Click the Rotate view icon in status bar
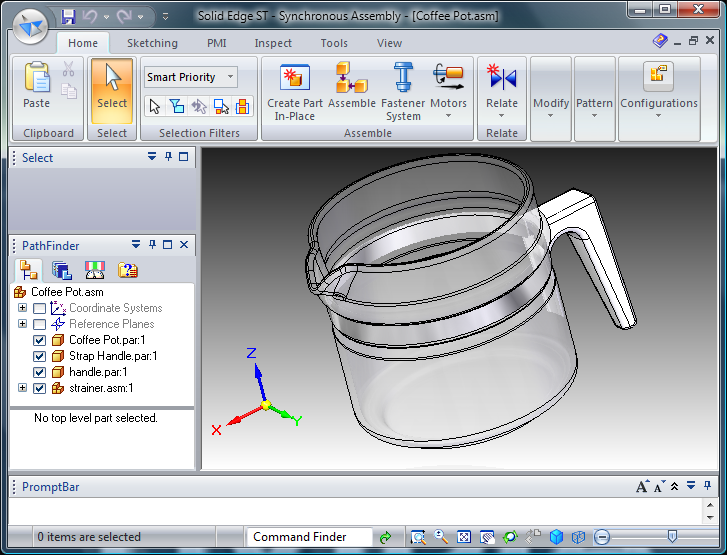727x555 pixels. pyautogui.click(x=510, y=537)
